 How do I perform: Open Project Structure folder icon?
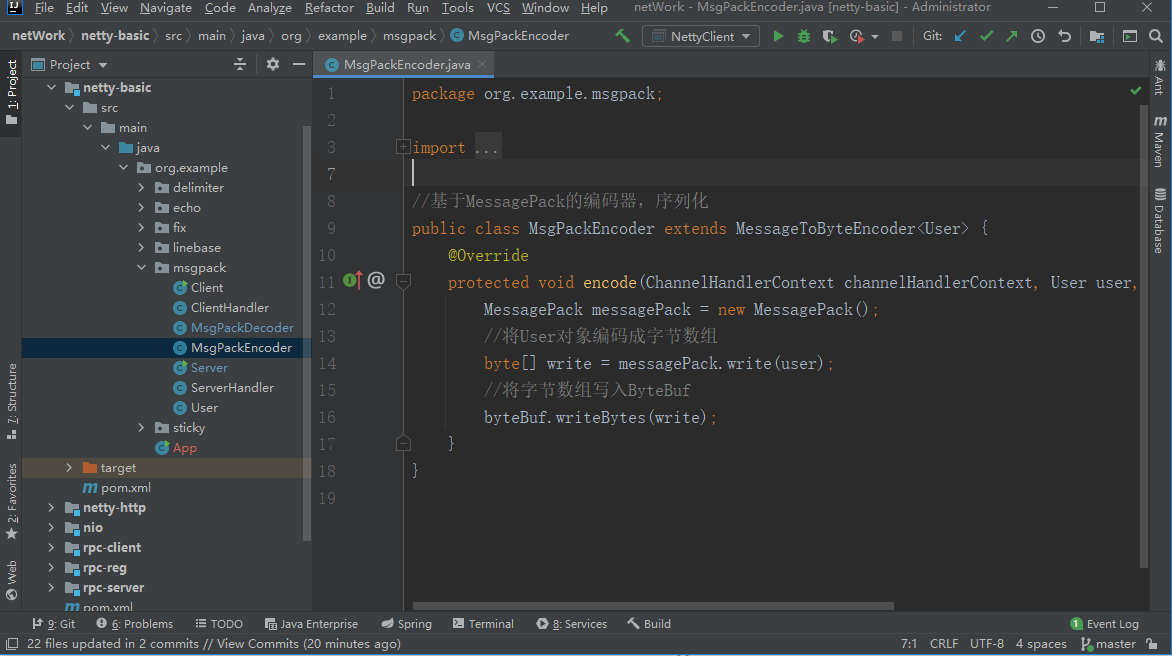[x=1097, y=36]
